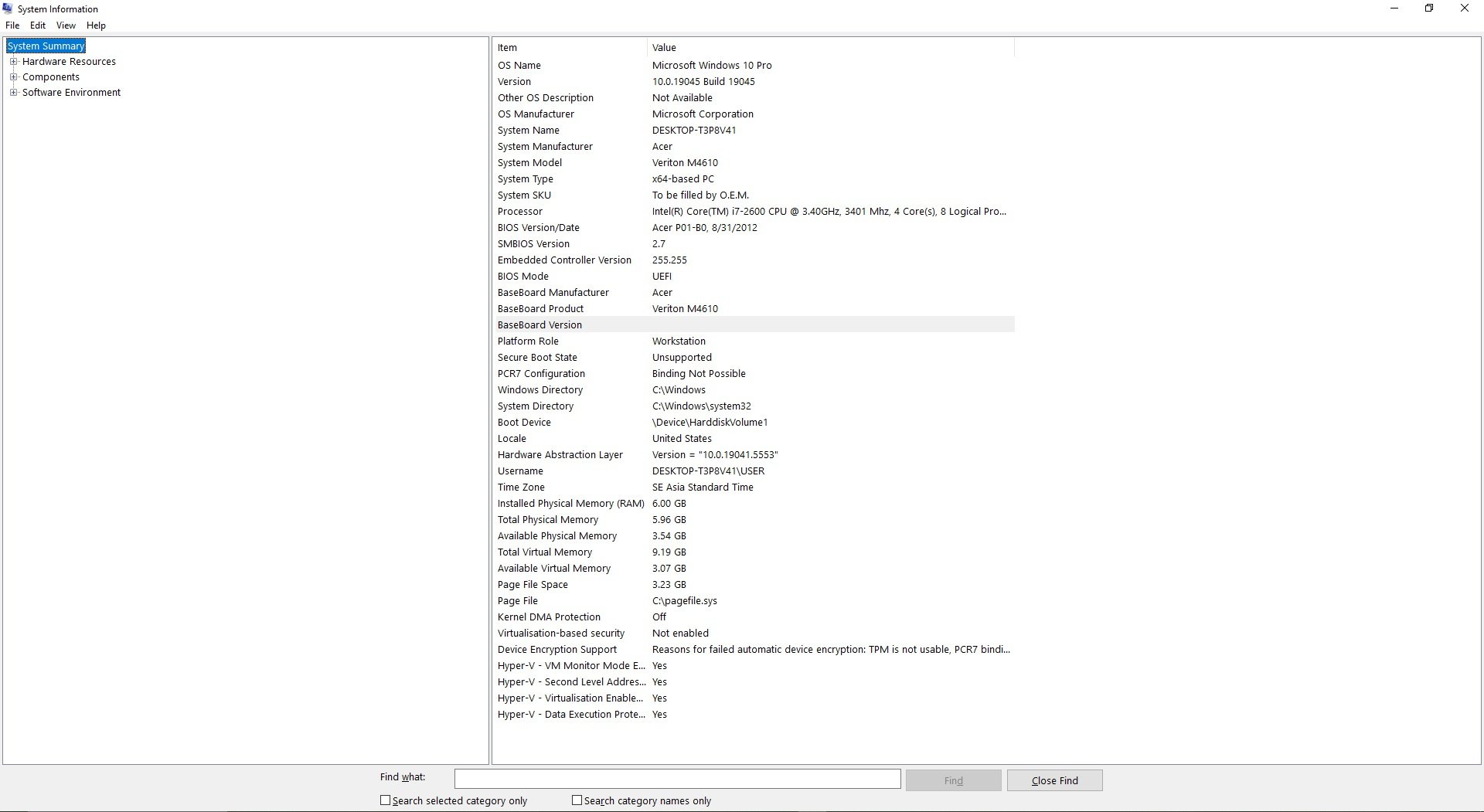
Task: Click the Find button
Action: pyautogui.click(x=953, y=780)
